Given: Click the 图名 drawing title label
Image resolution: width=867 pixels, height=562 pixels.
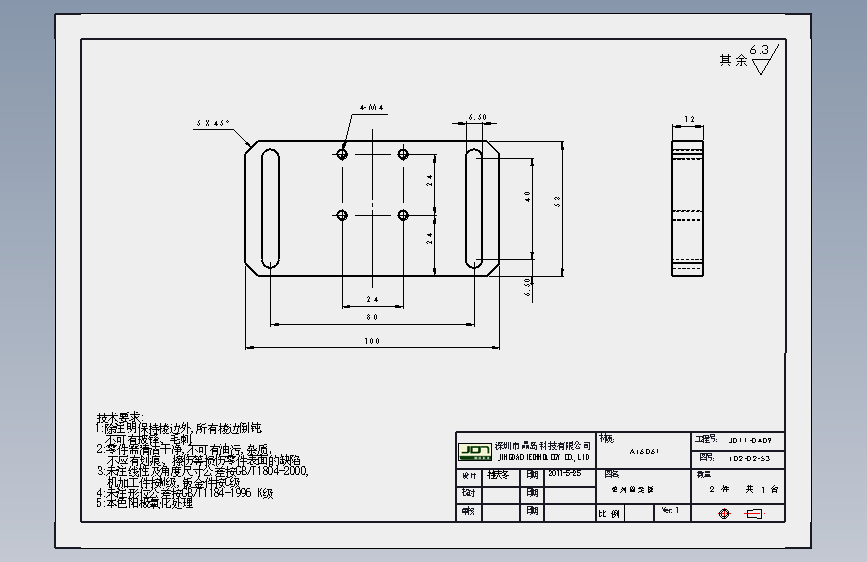Looking at the screenshot, I should click(612, 474).
